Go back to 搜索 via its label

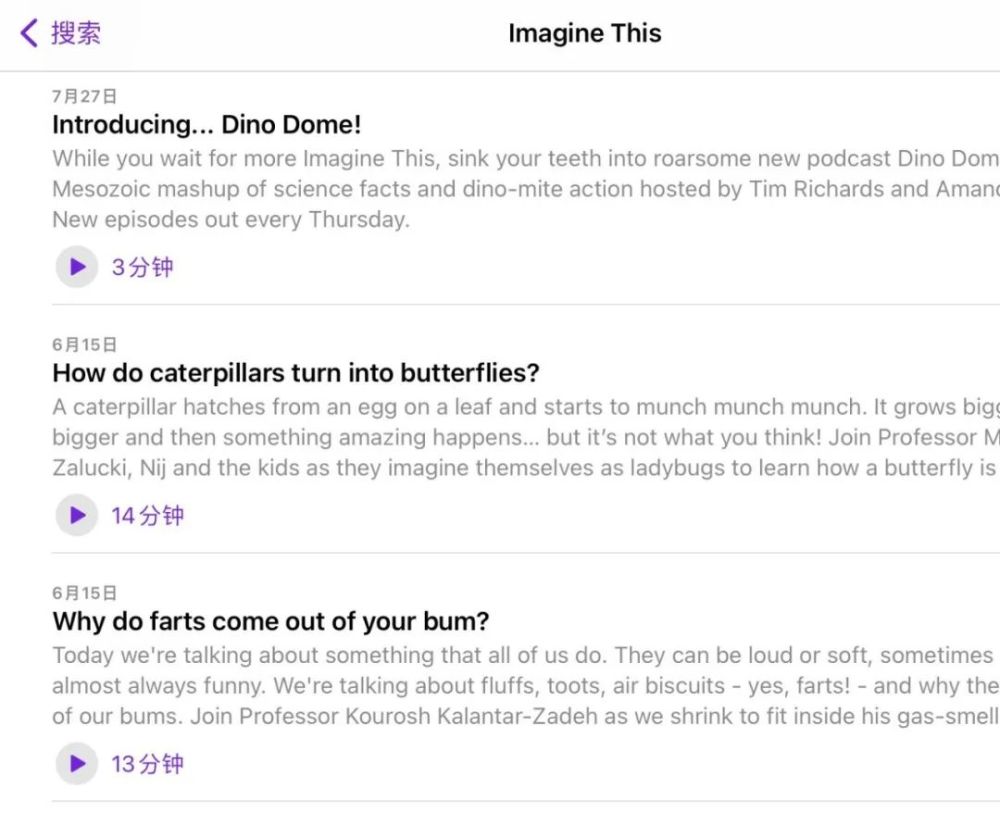pos(76,33)
